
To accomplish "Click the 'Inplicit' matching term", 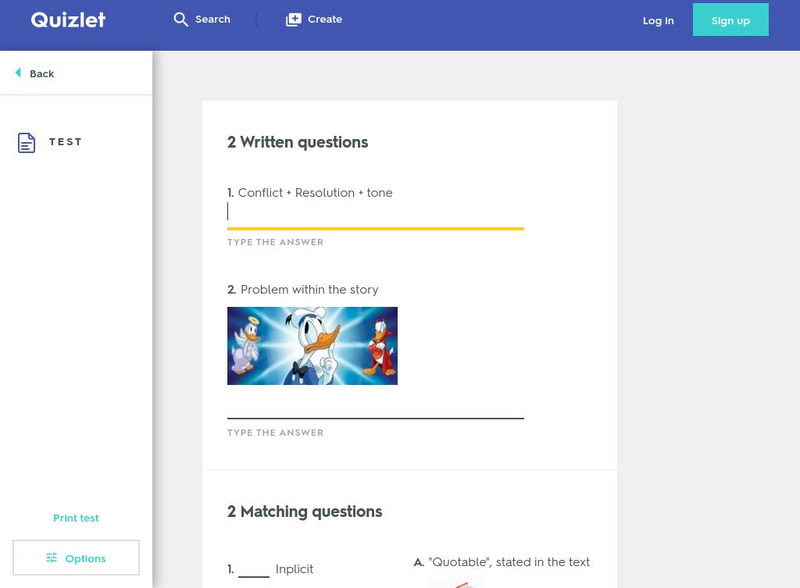I will [x=294, y=569].
